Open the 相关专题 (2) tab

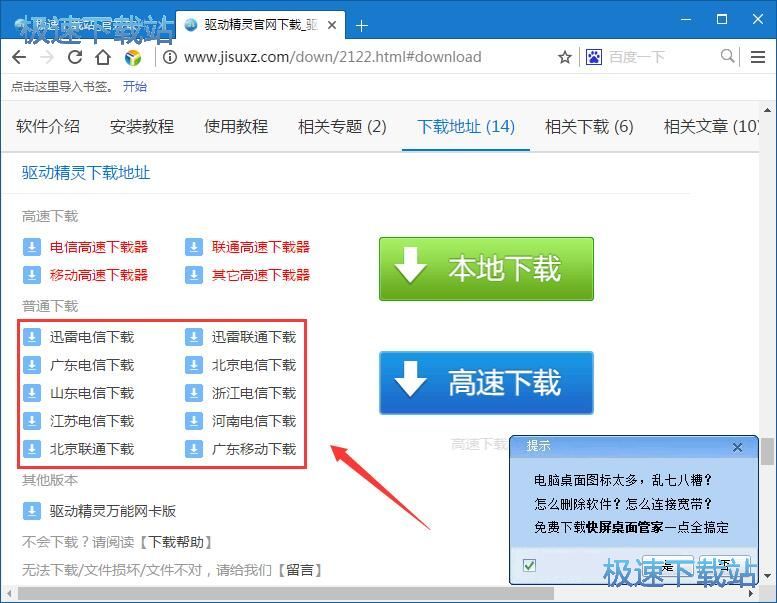tap(342, 126)
